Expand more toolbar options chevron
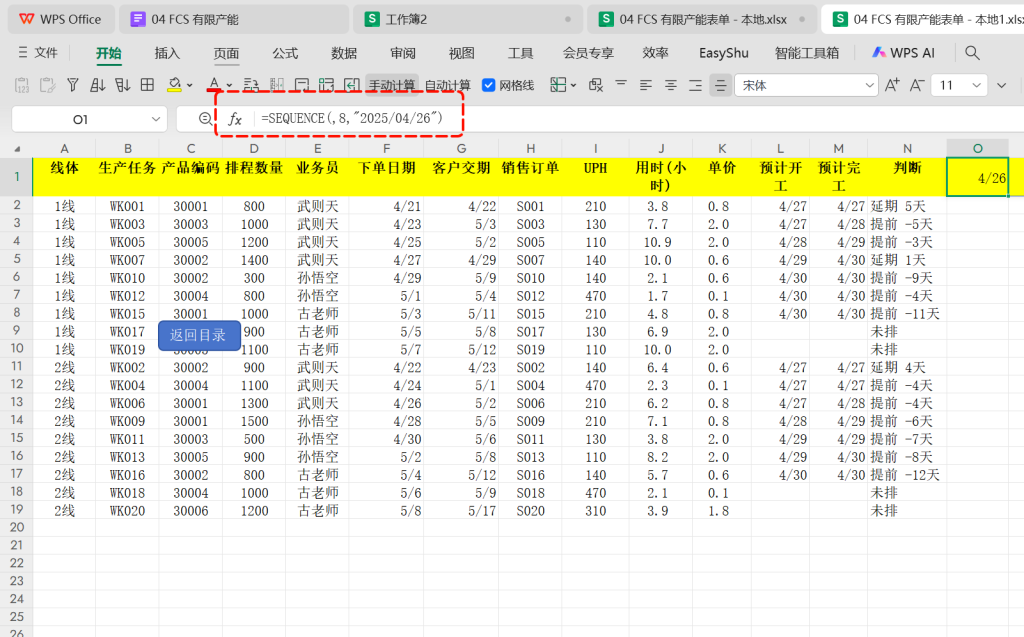This screenshot has width=1024, height=637. pyautogui.click(x=1002, y=86)
